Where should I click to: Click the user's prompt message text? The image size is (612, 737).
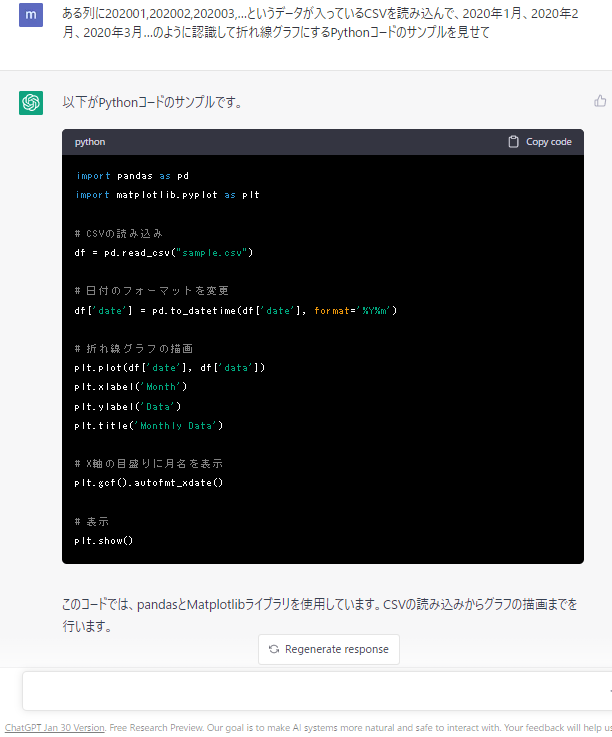[320, 23]
